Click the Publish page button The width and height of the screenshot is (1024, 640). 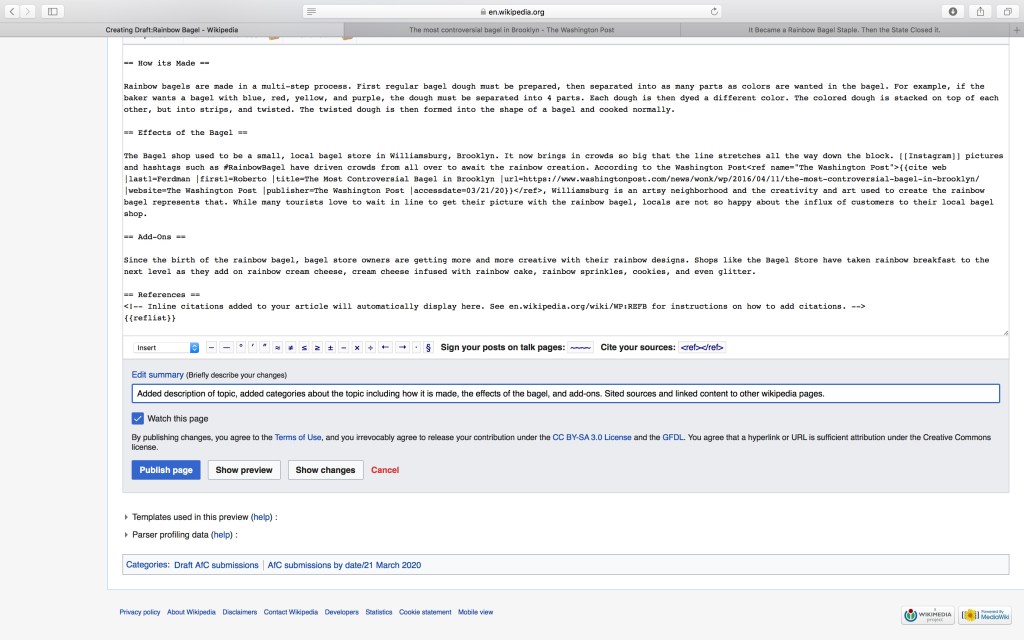pos(166,470)
